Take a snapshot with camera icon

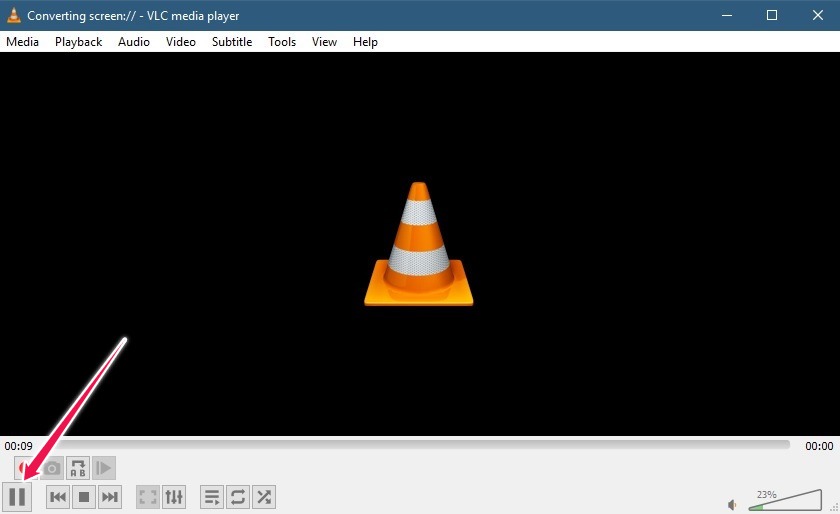point(52,468)
